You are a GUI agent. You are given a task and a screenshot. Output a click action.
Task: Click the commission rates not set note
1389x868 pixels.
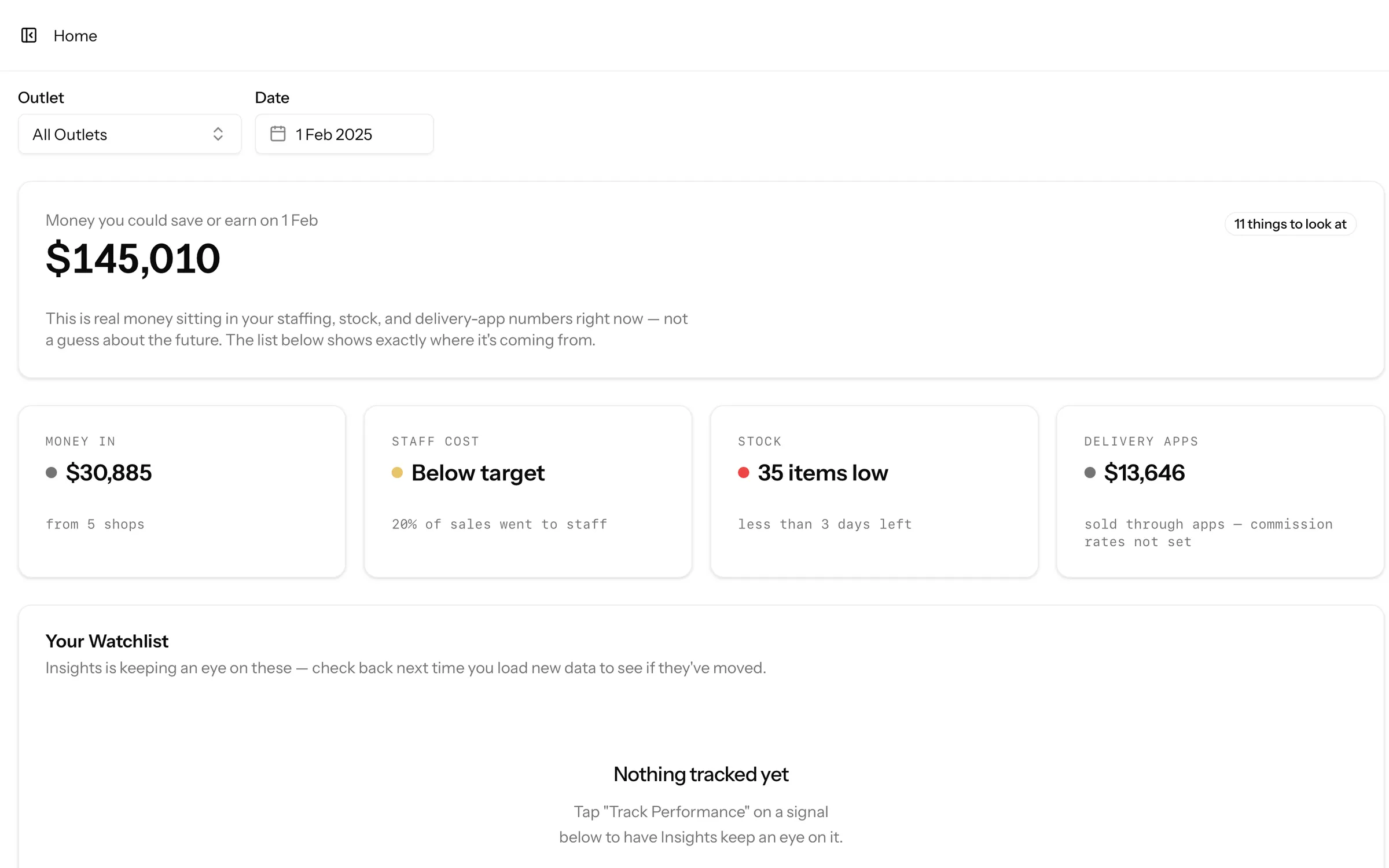pos(1208,533)
